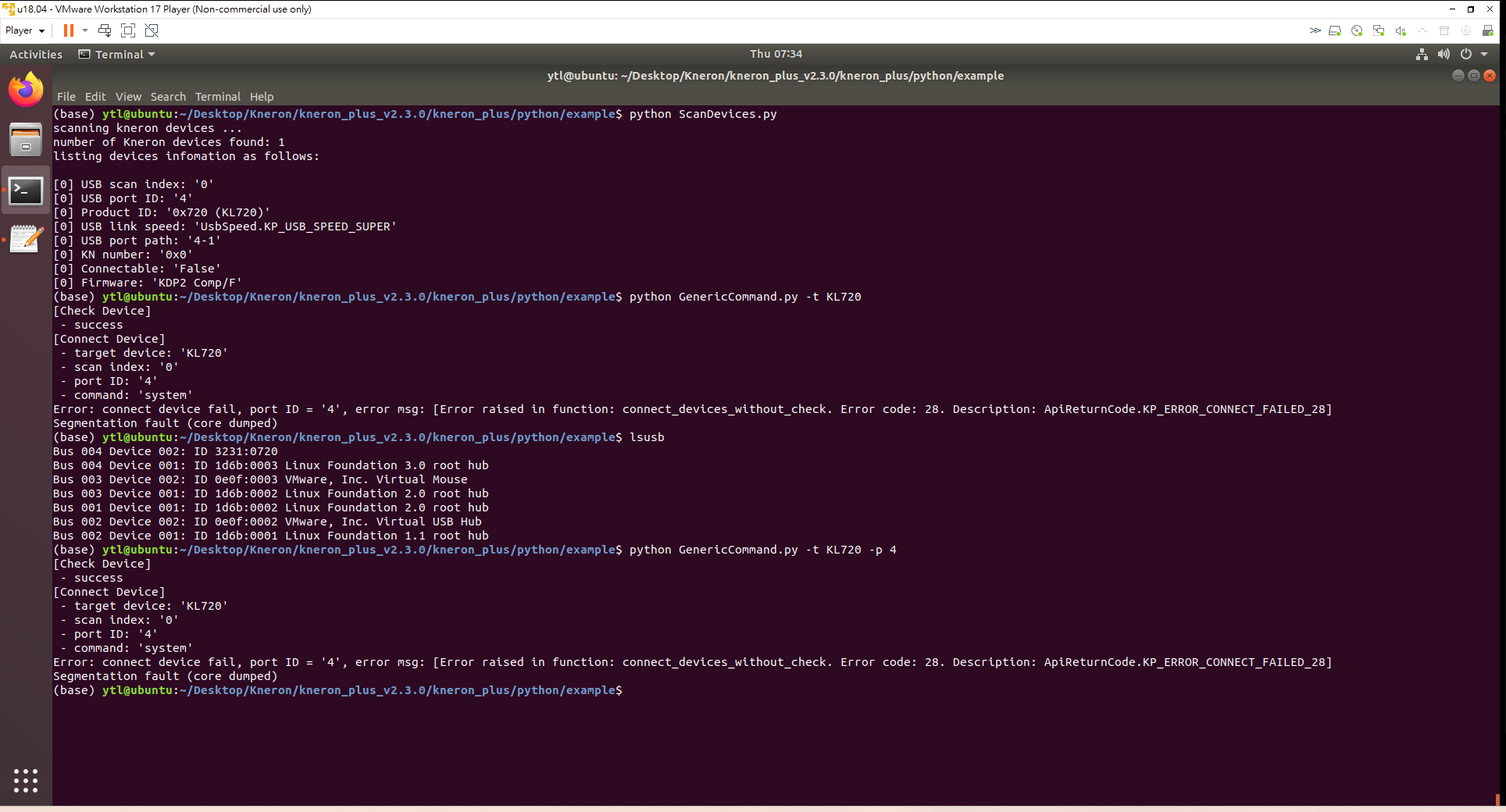Click the 'scanning kneron devices ...' line
Image resolution: width=1506 pixels, height=812 pixels.
(148, 128)
